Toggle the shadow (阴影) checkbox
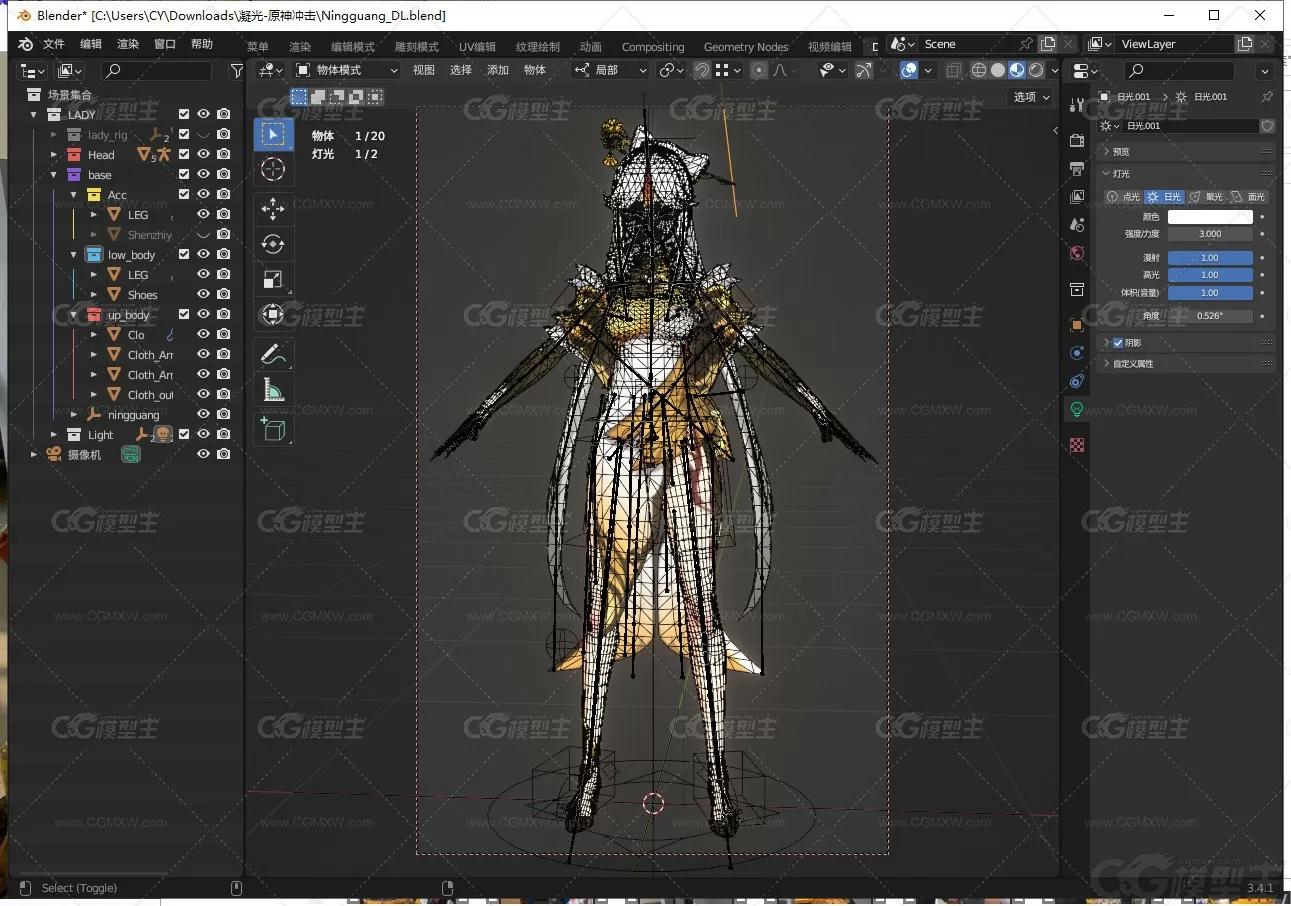 pos(1118,343)
